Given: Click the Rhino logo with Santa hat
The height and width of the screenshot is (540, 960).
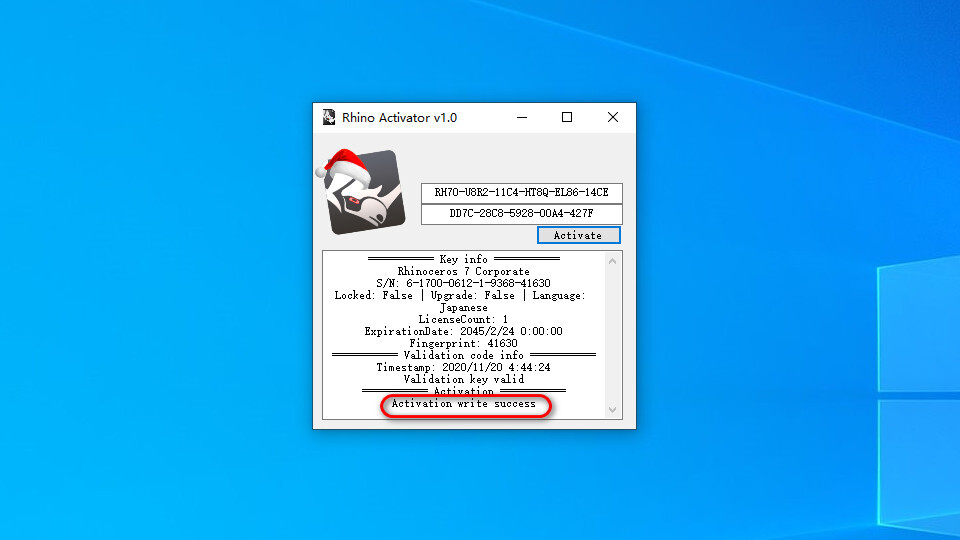Looking at the screenshot, I should (x=363, y=192).
